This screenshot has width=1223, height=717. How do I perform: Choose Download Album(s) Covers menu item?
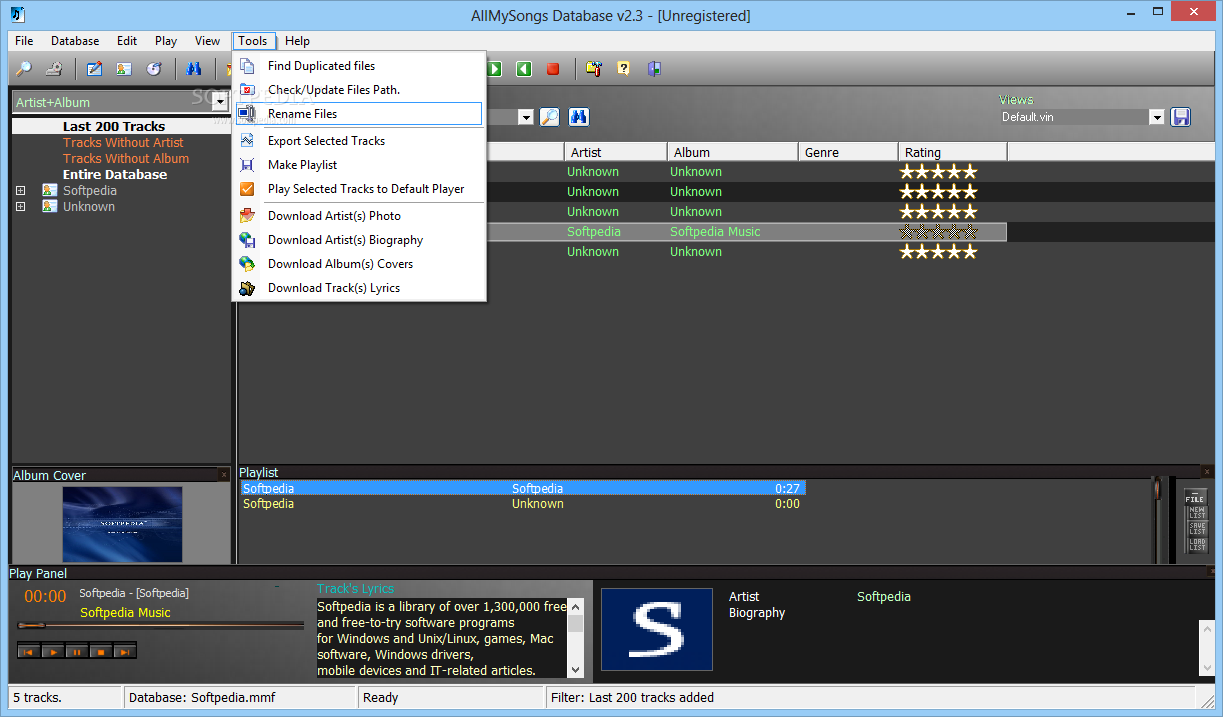click(360, 264)
